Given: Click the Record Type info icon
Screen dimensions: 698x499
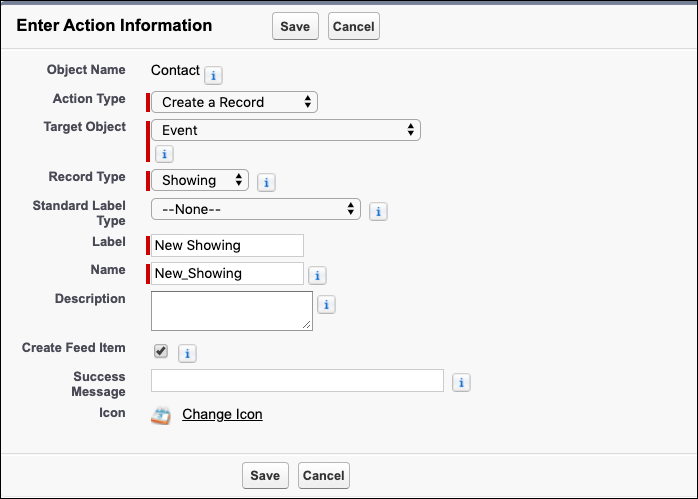Looking at the screenshot, I should point(266,183).
